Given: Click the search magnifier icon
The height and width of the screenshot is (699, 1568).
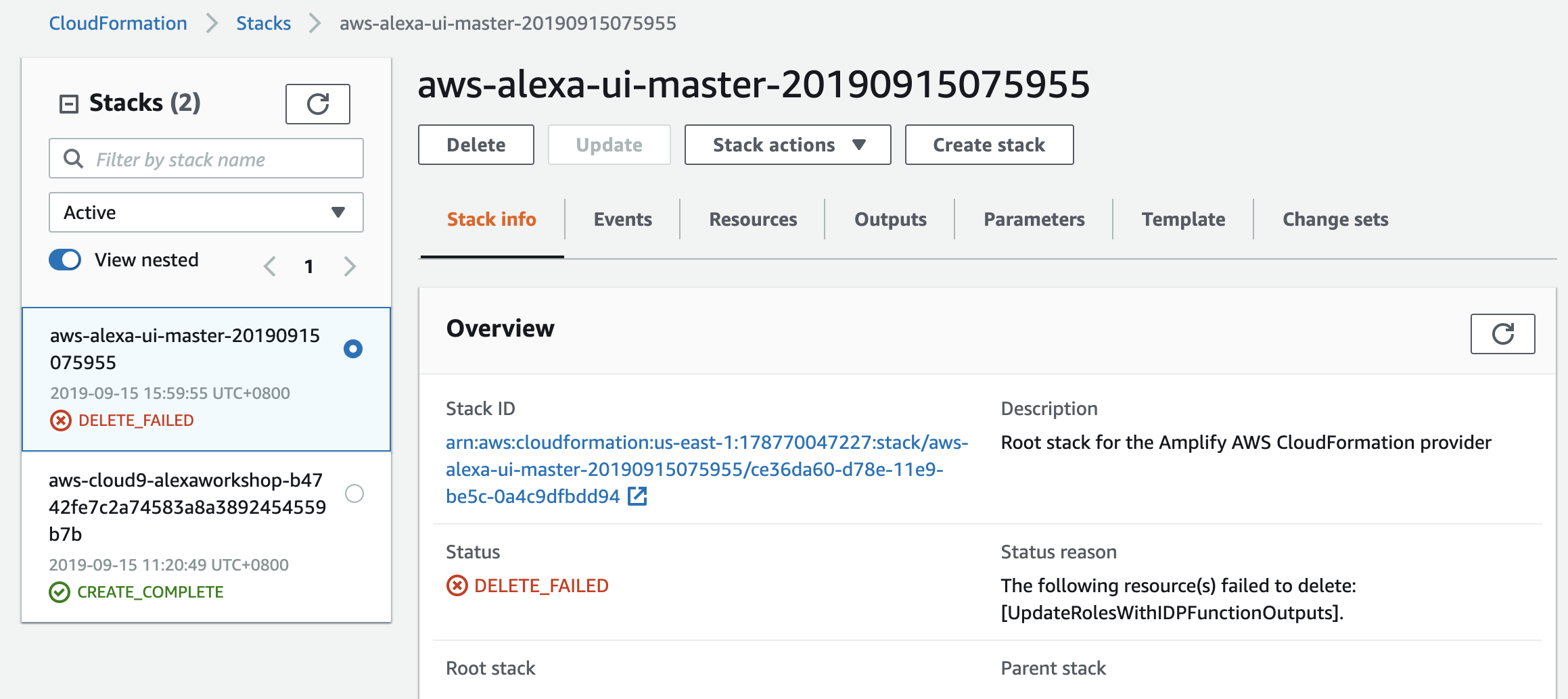Looking at the screenshot, I should (73, 159).
